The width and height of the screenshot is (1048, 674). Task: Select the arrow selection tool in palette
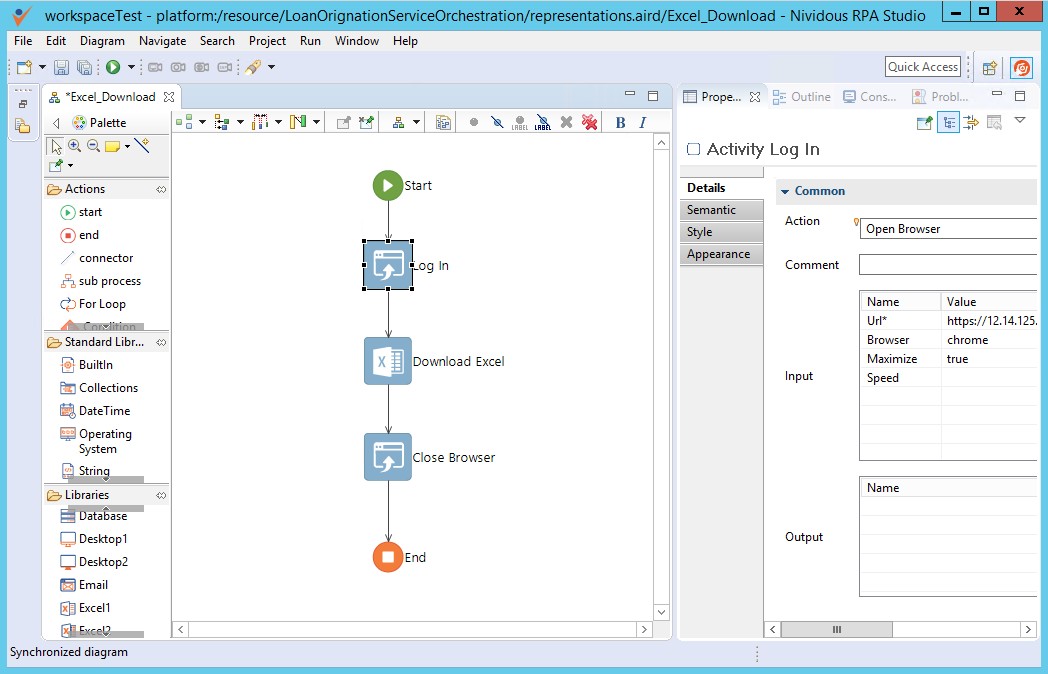(56, 146)
